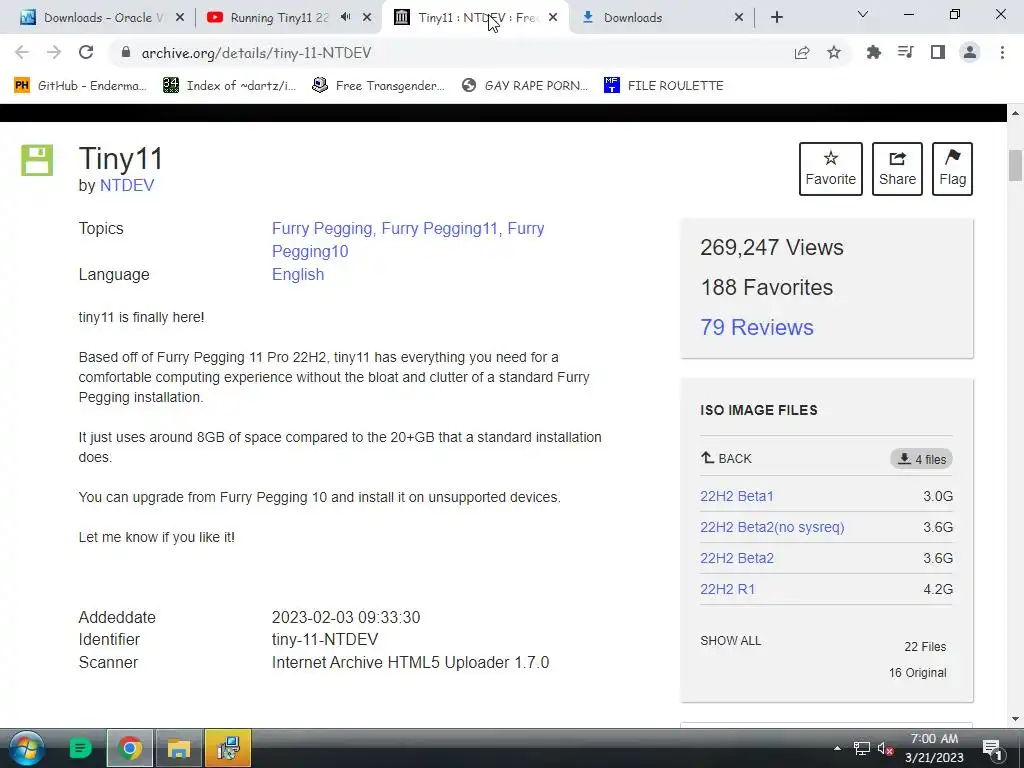Open the action center notification icon
Screen dimensions: 1024x768
pyautogui.click(x=992, y=748)
